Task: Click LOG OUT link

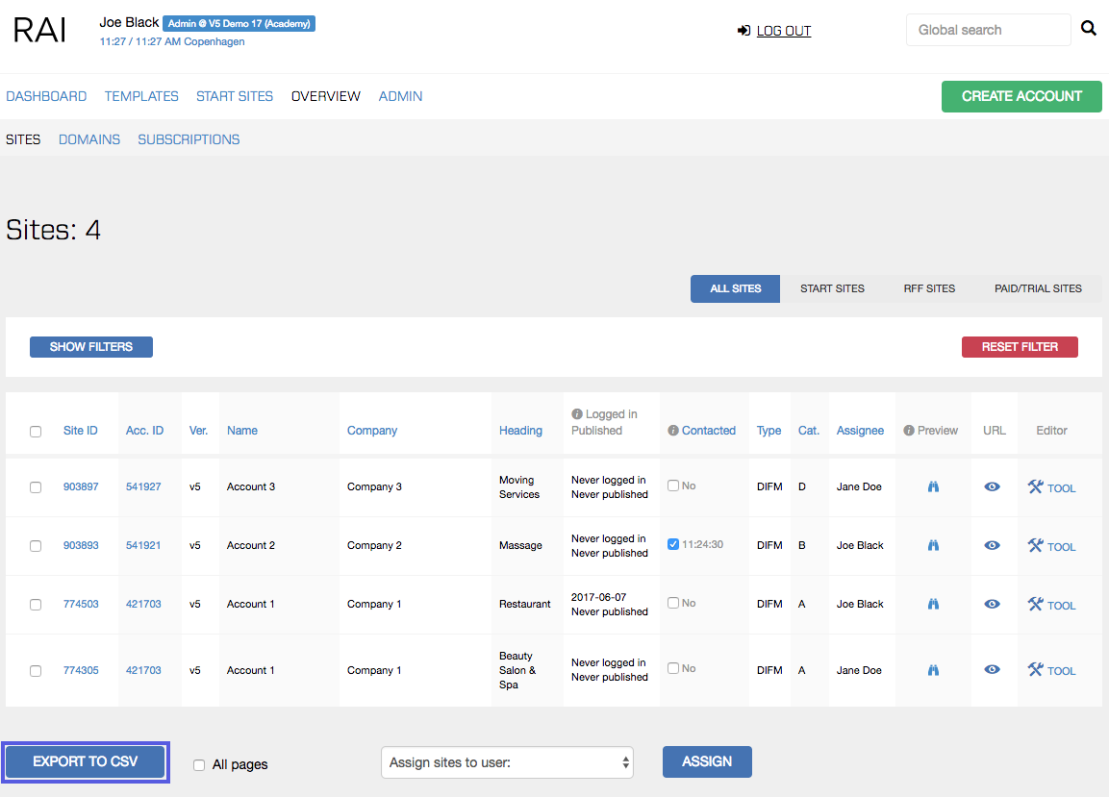Action: coord(784,31)
